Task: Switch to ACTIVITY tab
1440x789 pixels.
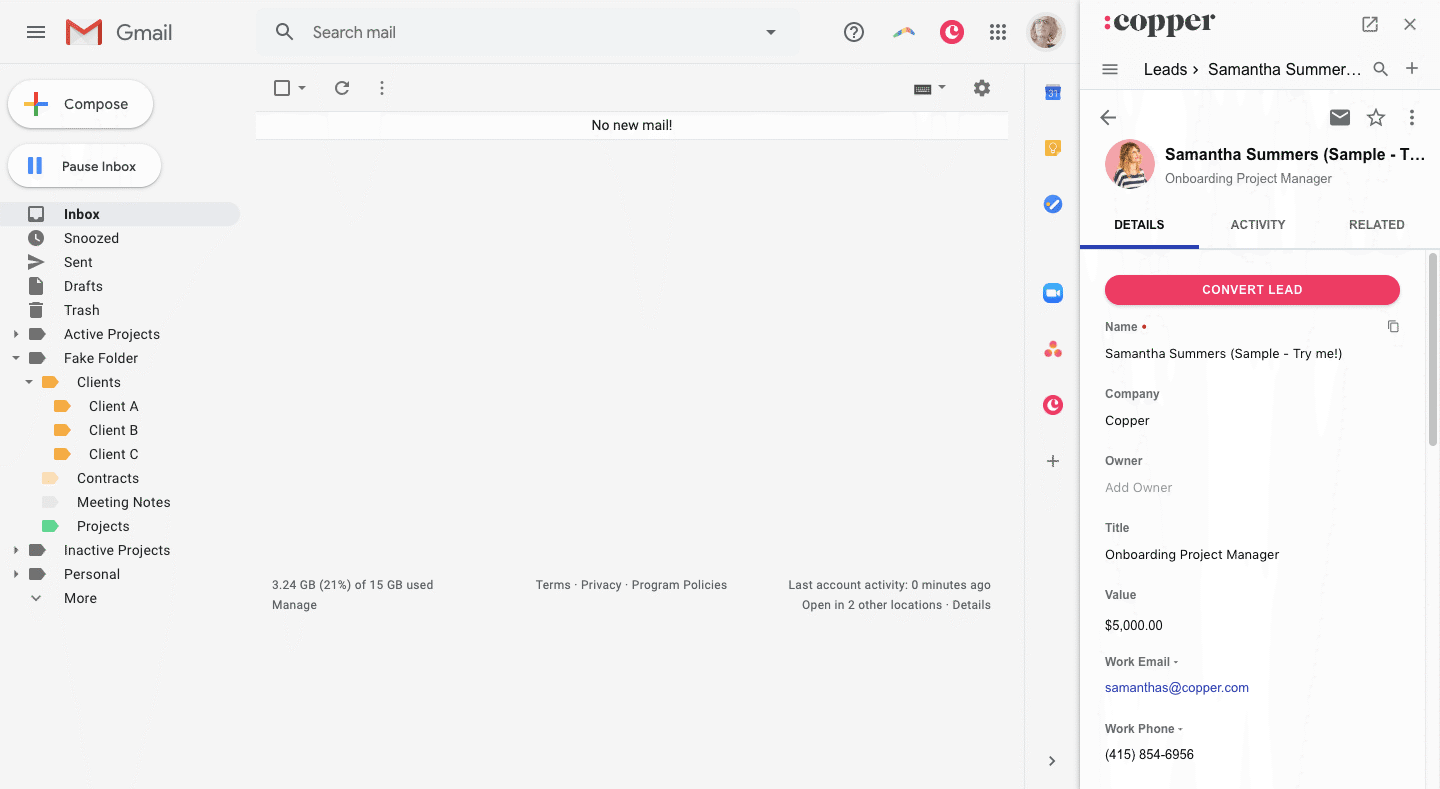Action: pos(1258,225)
